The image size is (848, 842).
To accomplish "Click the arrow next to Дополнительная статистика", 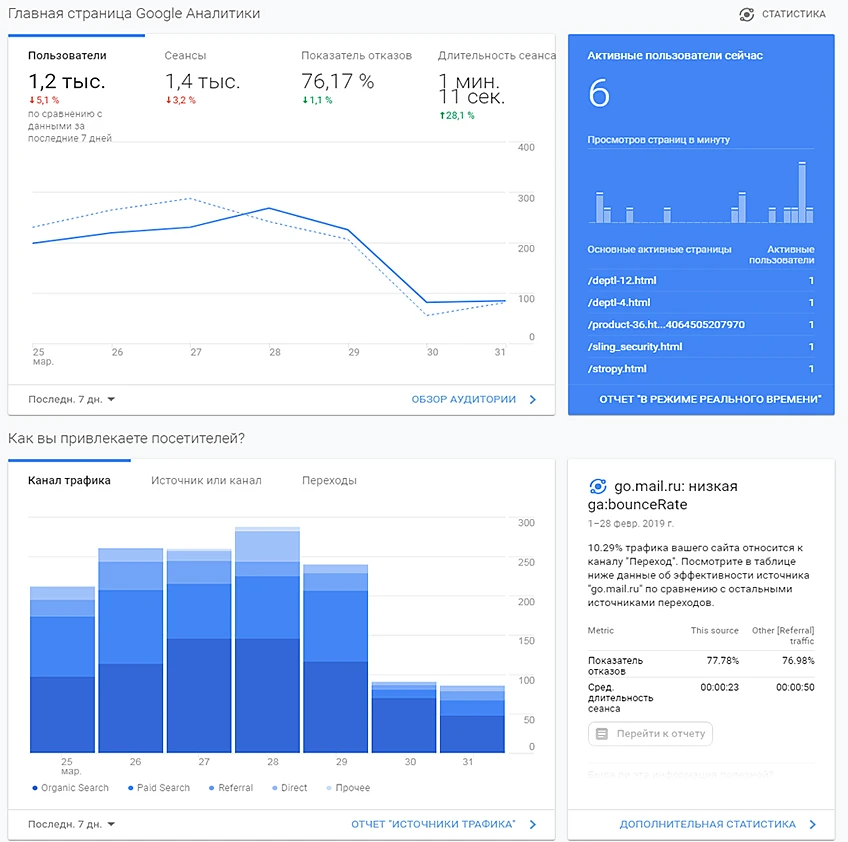I will 812,825.
